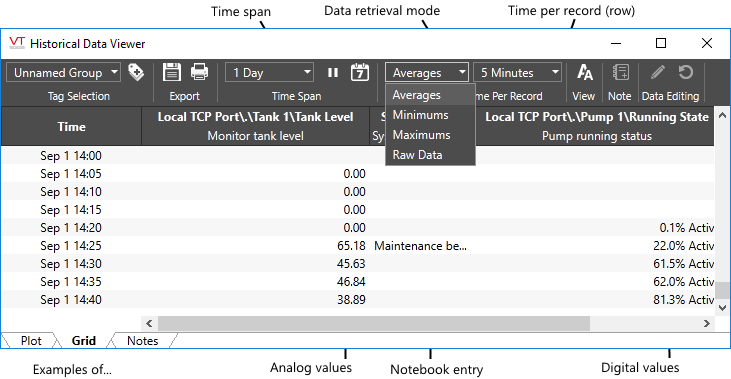
Task: Click the undo data edit icon
Action: [685, 72]
